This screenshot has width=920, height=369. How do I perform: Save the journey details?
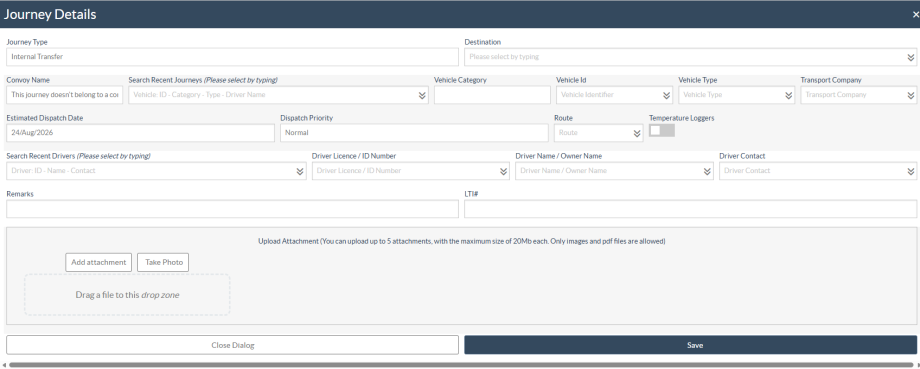click(691, 345)
